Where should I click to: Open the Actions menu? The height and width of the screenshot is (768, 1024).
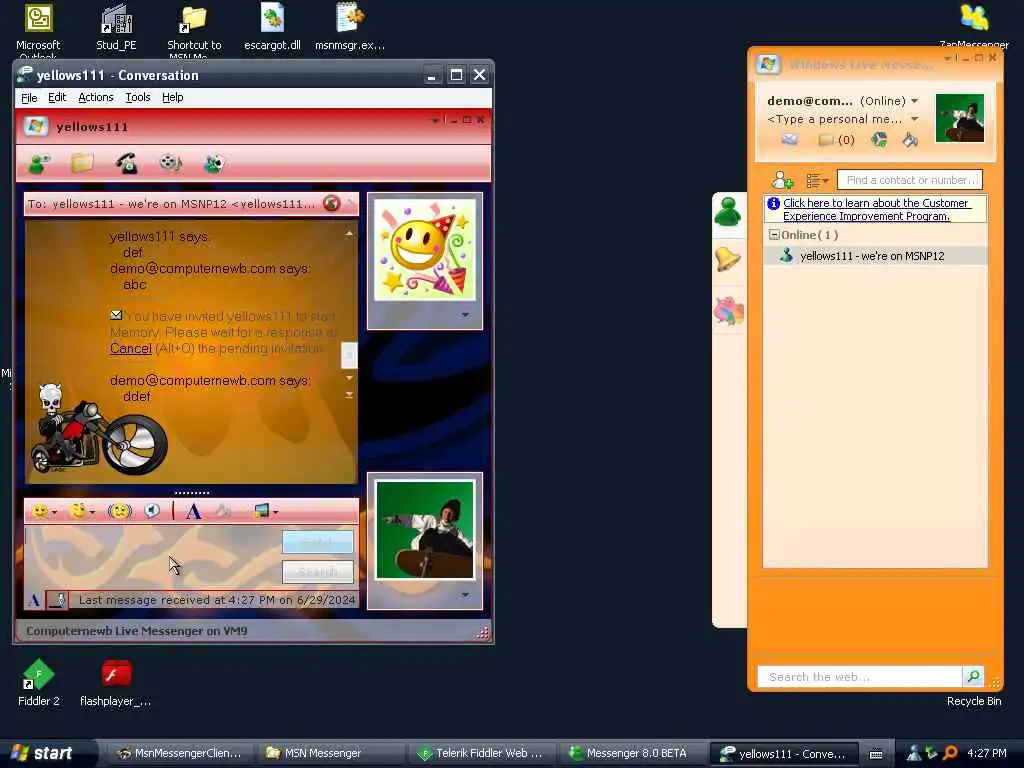click(x=96, y=97)
